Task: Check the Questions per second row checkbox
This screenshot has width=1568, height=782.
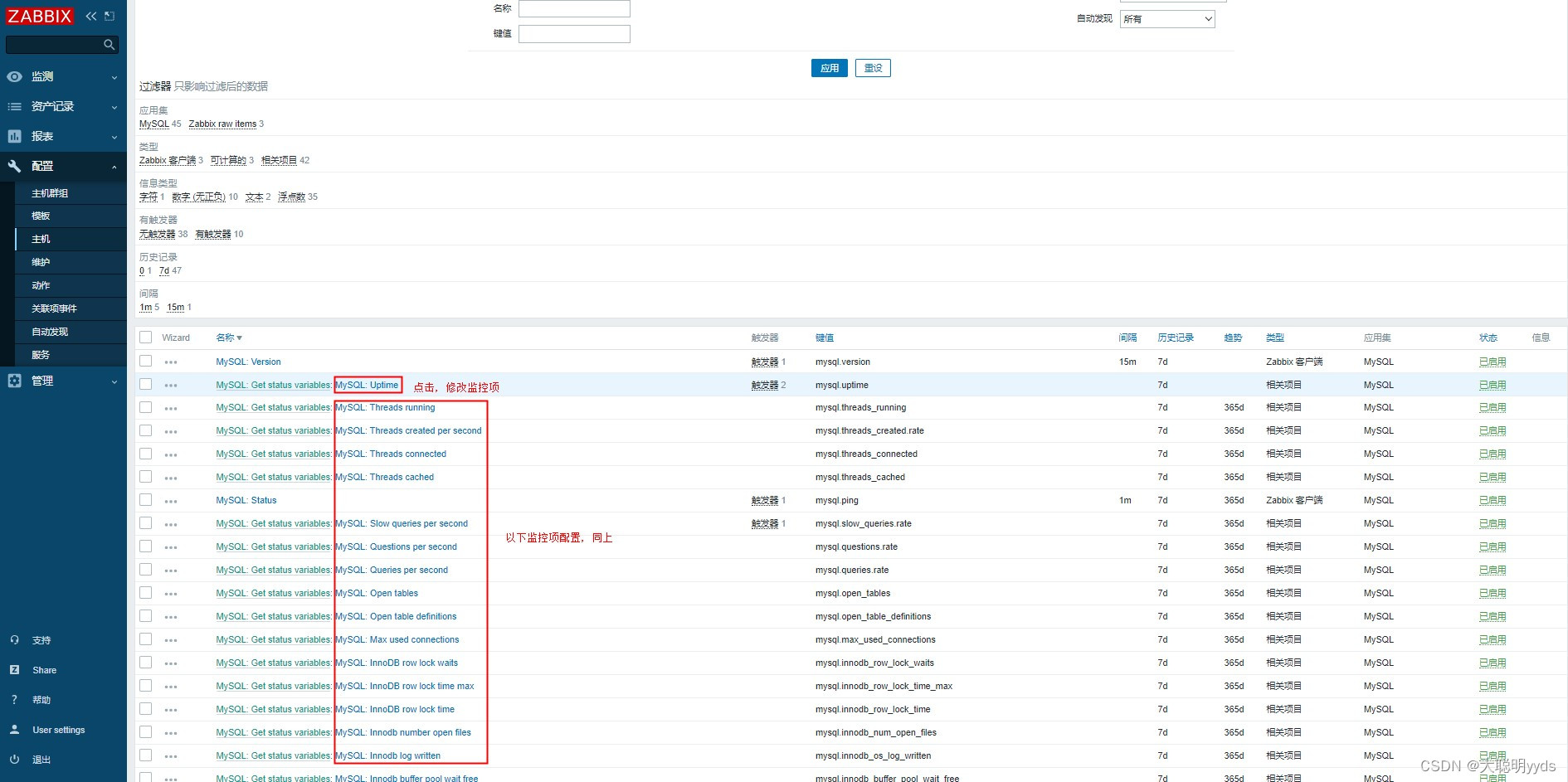Action: [146, 546]
